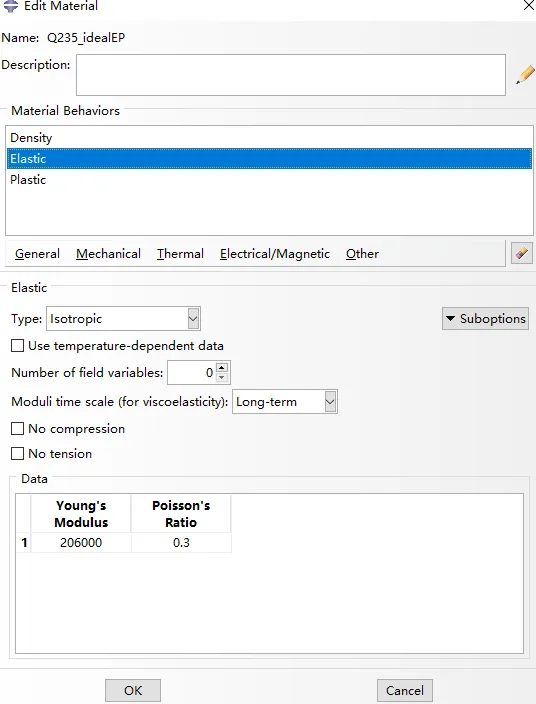Increase the number of field variables
Viewport: 536px width, 704px height.
222,368
